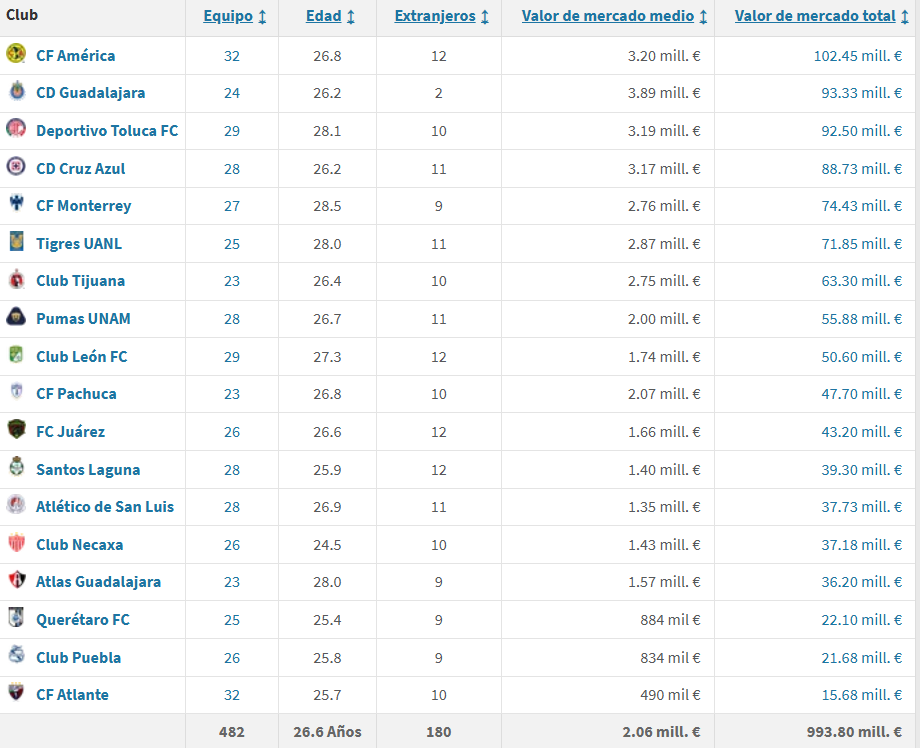
Task: Click Cruz Azul total value 88.73 mill. €
Action: [861, 169]
